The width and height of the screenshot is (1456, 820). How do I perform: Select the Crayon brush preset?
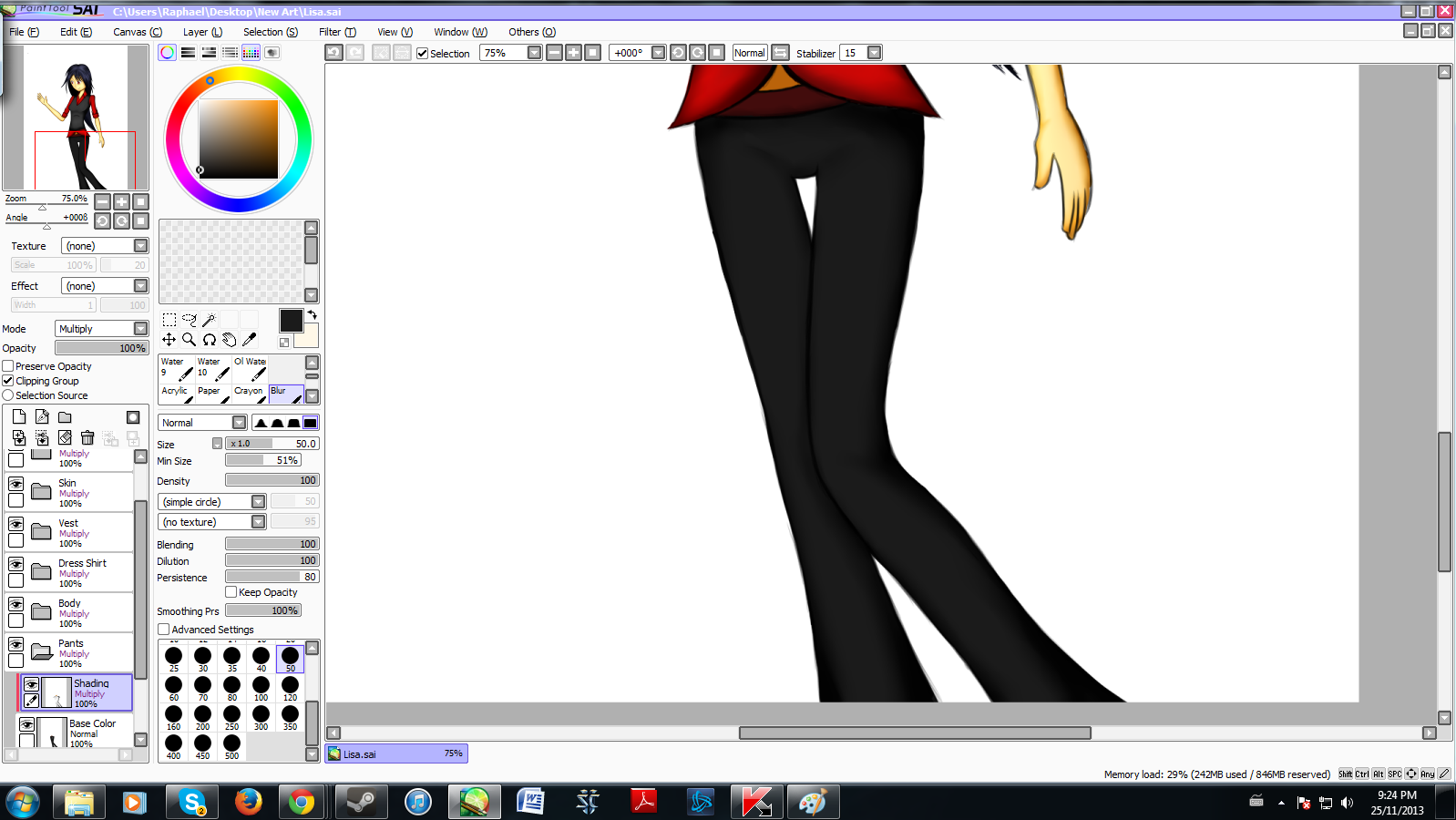click(250, 395)
